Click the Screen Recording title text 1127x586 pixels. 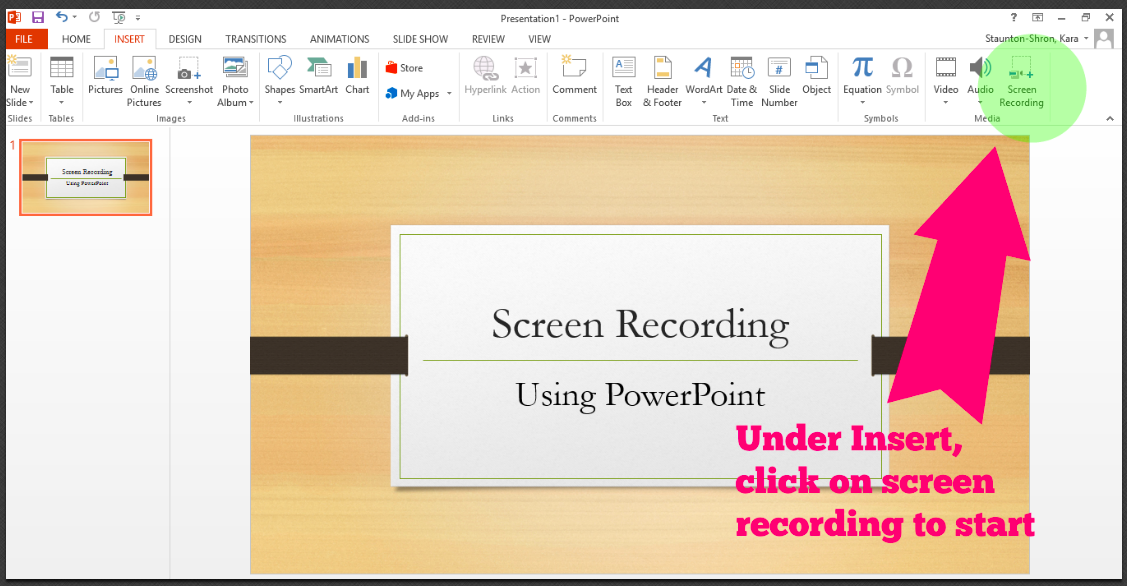coord(640,324)
